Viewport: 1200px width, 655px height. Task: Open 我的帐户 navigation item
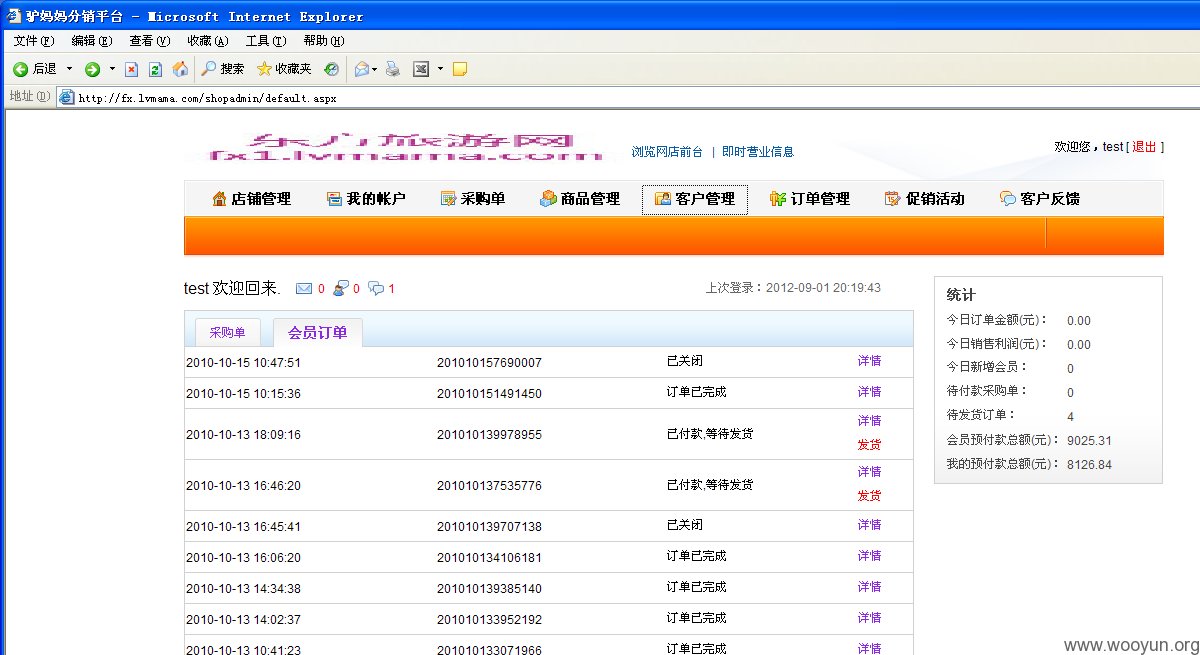click(x=366, y=199)
